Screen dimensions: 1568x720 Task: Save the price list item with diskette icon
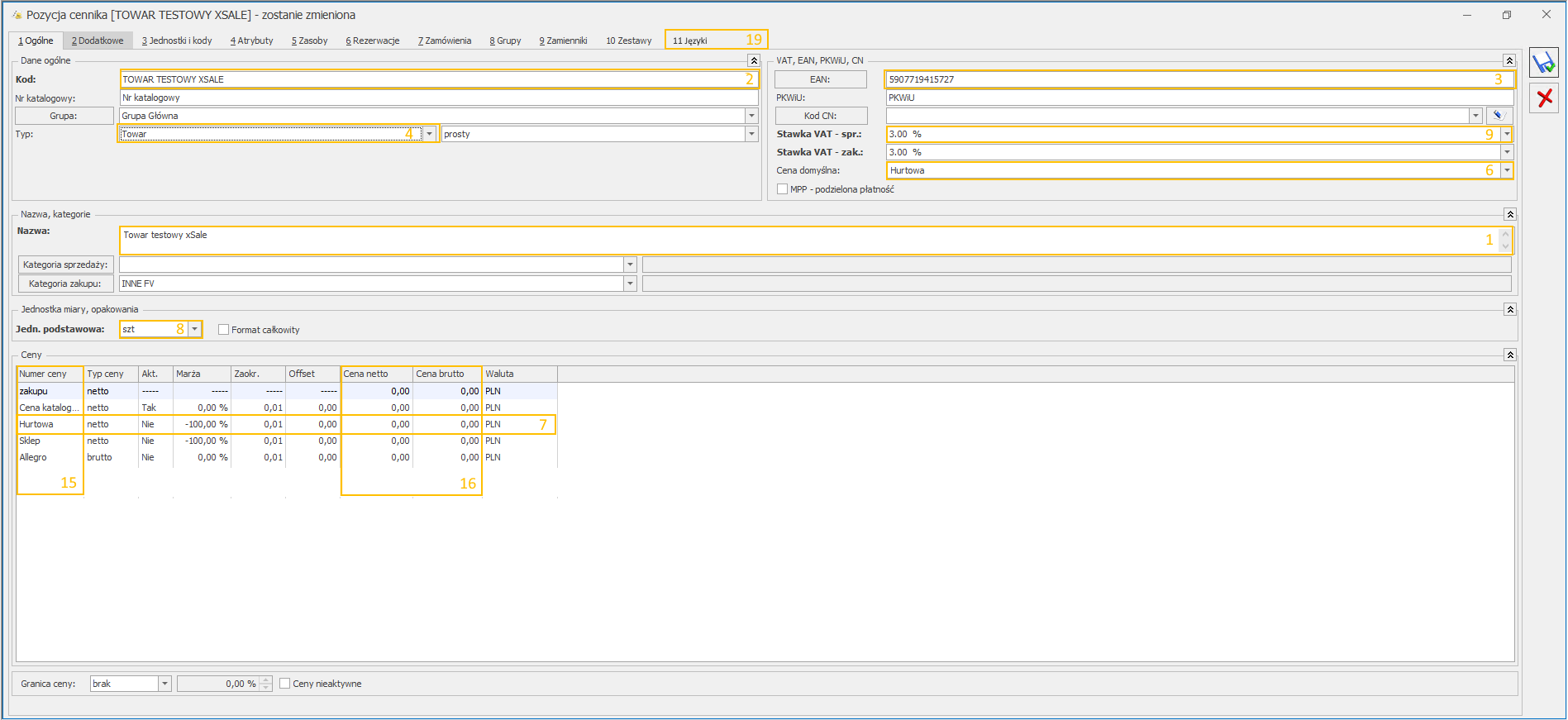pyautogui.click(x=1543, y=64)
